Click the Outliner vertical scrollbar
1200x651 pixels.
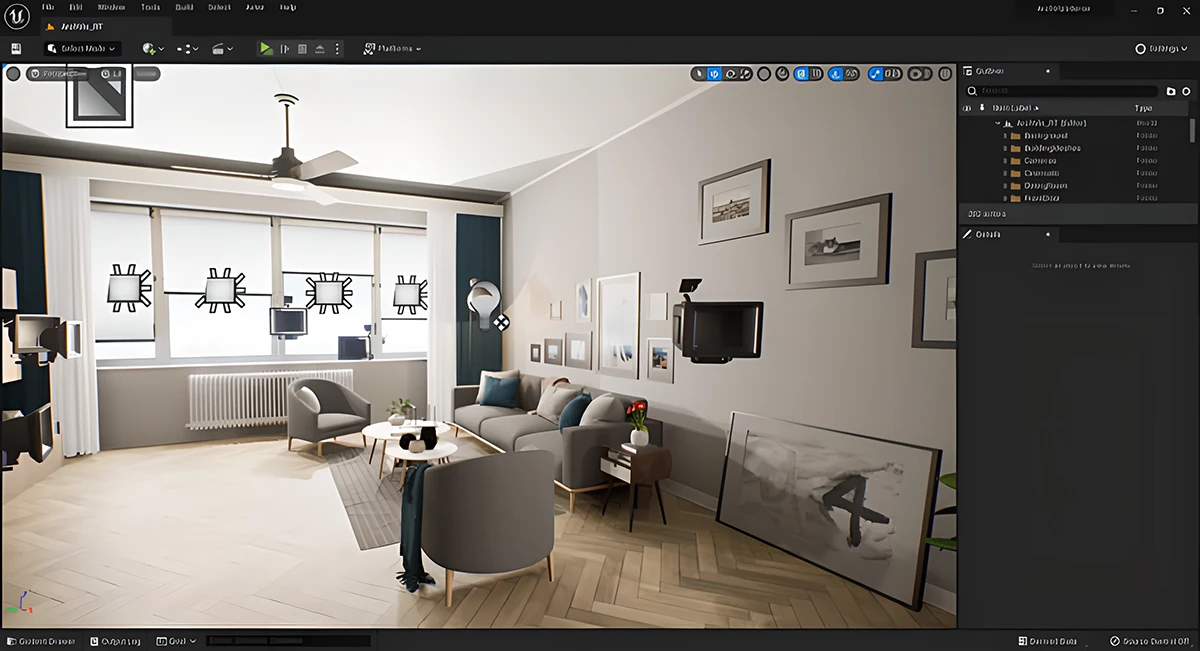point(1191,130)
